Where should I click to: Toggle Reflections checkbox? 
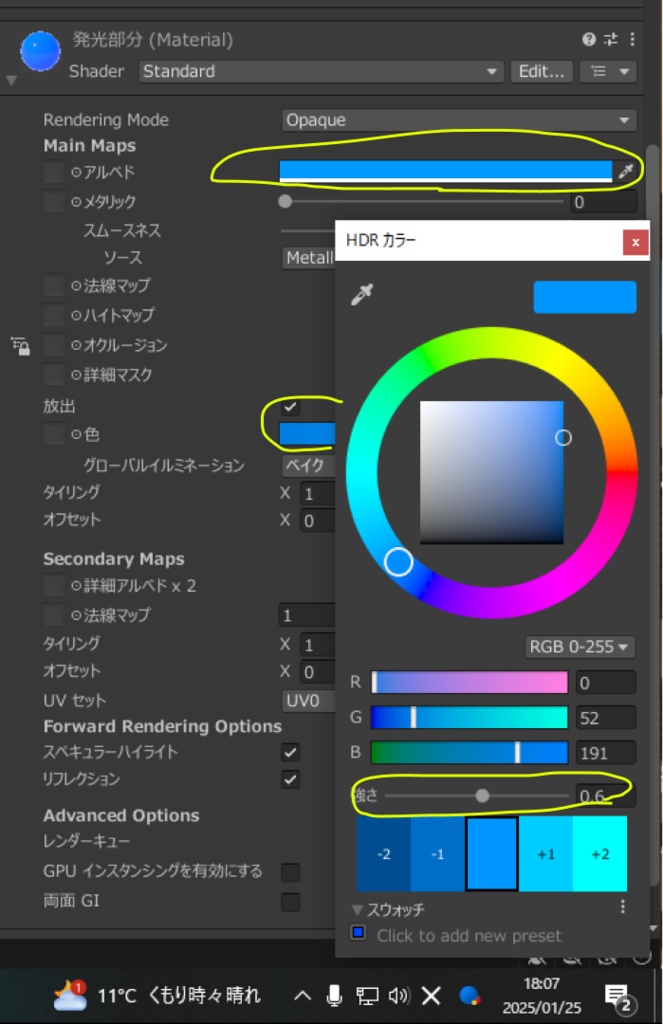[291, 780]
